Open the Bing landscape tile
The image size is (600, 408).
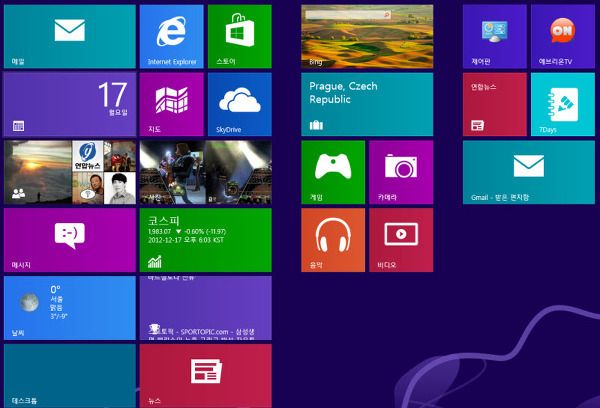367,37
